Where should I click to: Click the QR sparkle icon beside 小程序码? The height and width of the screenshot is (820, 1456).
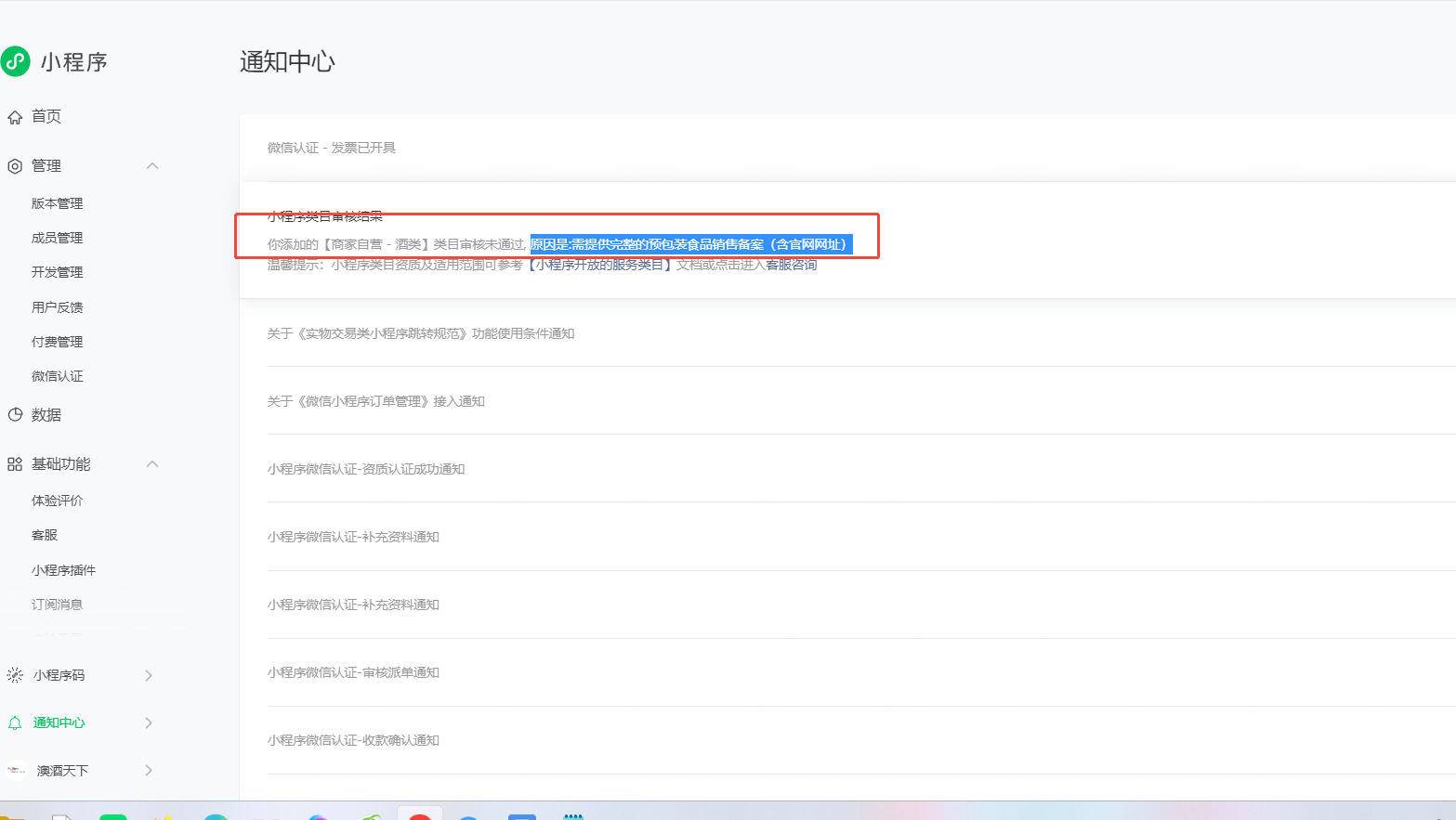(15, 675)
